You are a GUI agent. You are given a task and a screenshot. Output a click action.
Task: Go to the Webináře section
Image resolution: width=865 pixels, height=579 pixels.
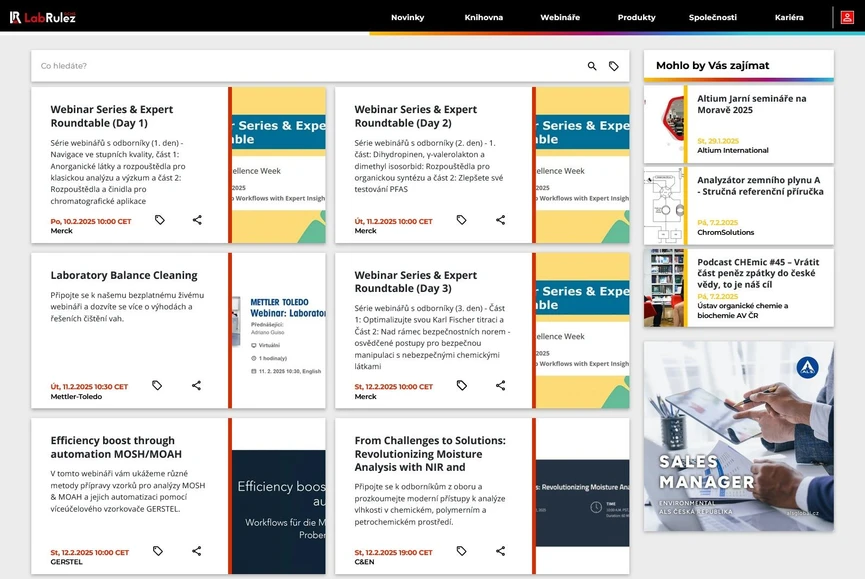point(560,17)
